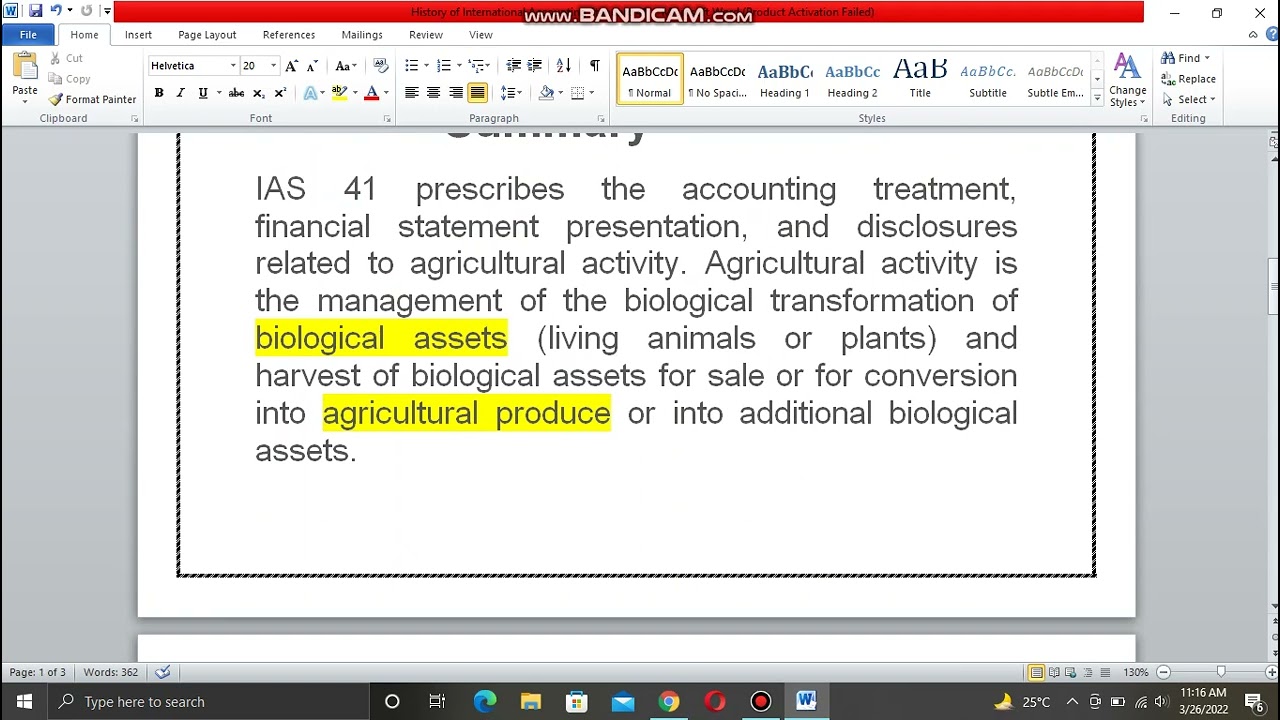Switch to Insert tab

[x=138, y=35]
